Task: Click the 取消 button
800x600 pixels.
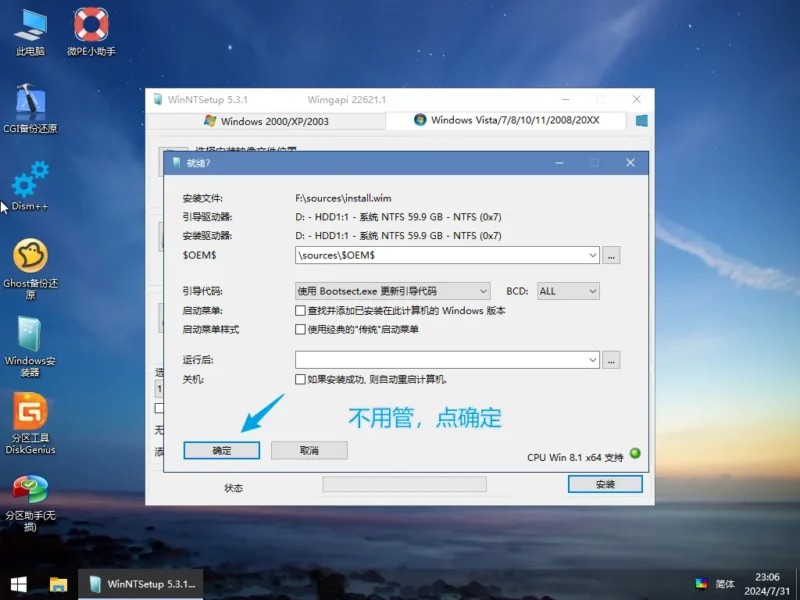Action: (309, 451)
